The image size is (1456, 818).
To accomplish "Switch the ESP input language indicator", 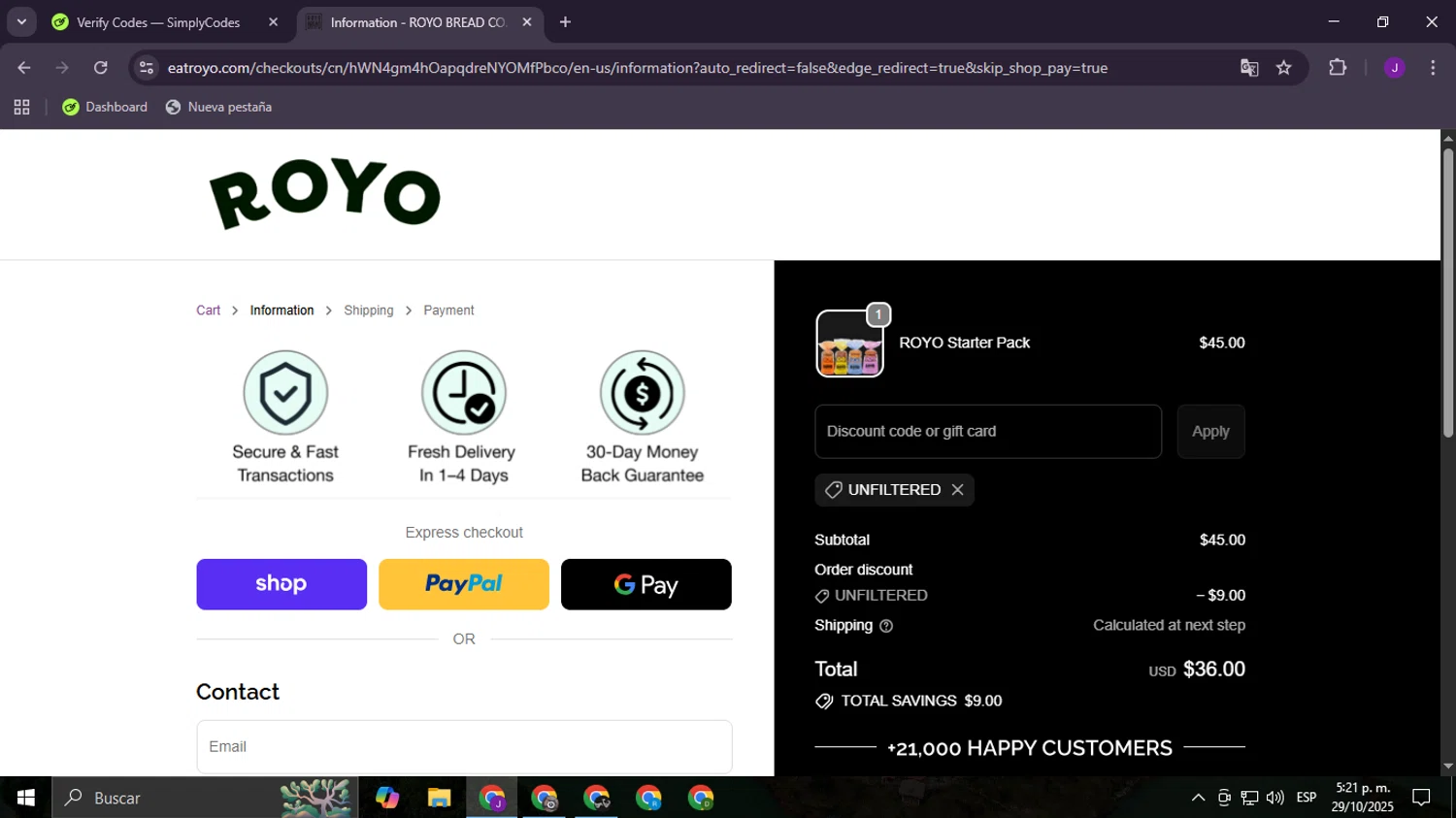I will coord(1307,798).
